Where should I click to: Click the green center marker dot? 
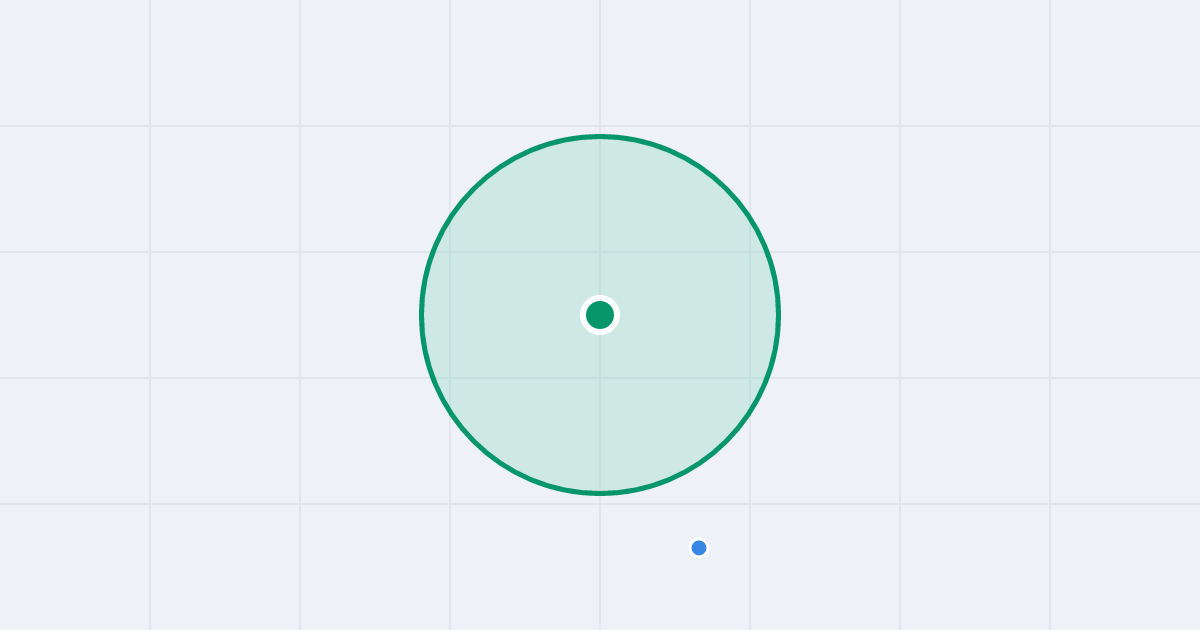click(600, 315)
